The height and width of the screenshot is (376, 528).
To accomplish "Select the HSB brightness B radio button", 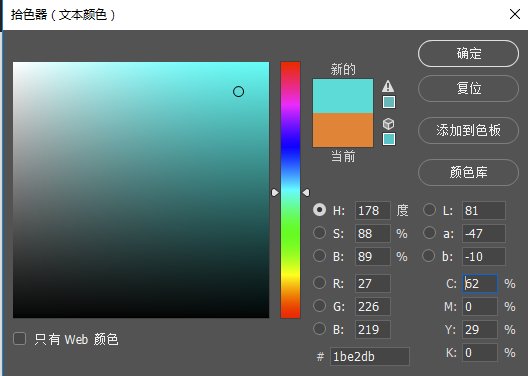I will click(319, 255).
